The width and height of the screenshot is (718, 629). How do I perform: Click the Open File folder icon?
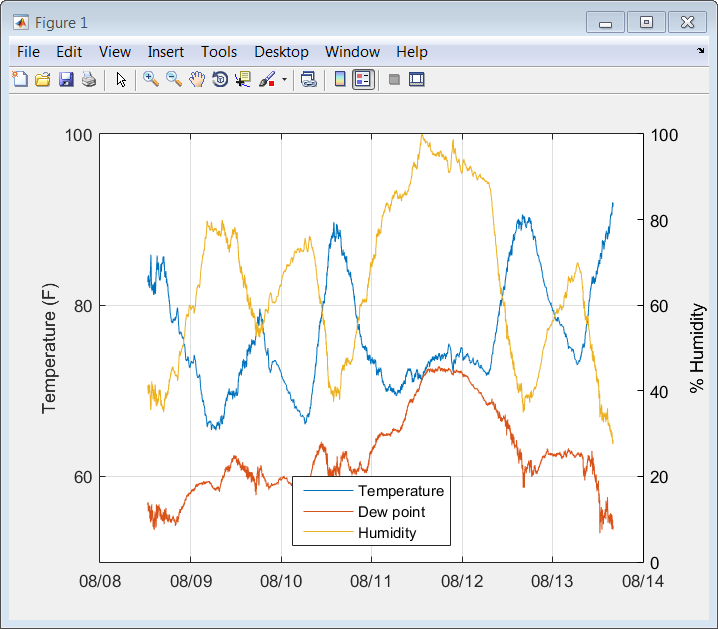click(x=42, y=80)
